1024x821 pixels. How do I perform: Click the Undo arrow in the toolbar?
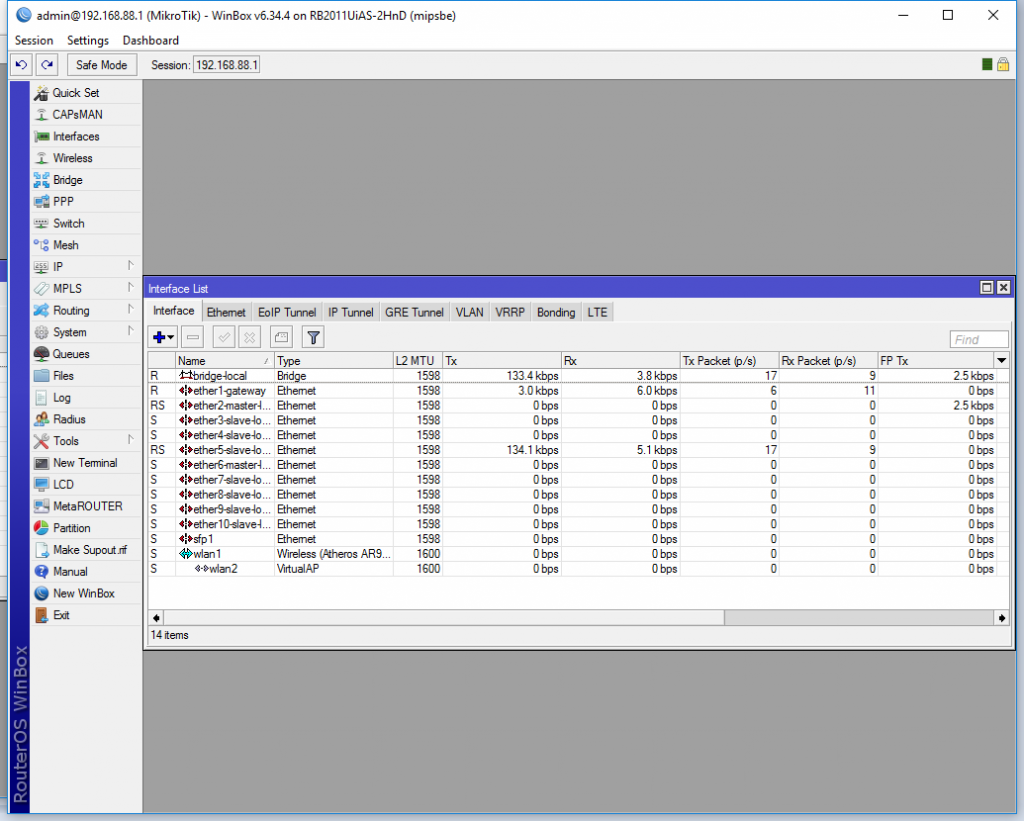point(20,64)
